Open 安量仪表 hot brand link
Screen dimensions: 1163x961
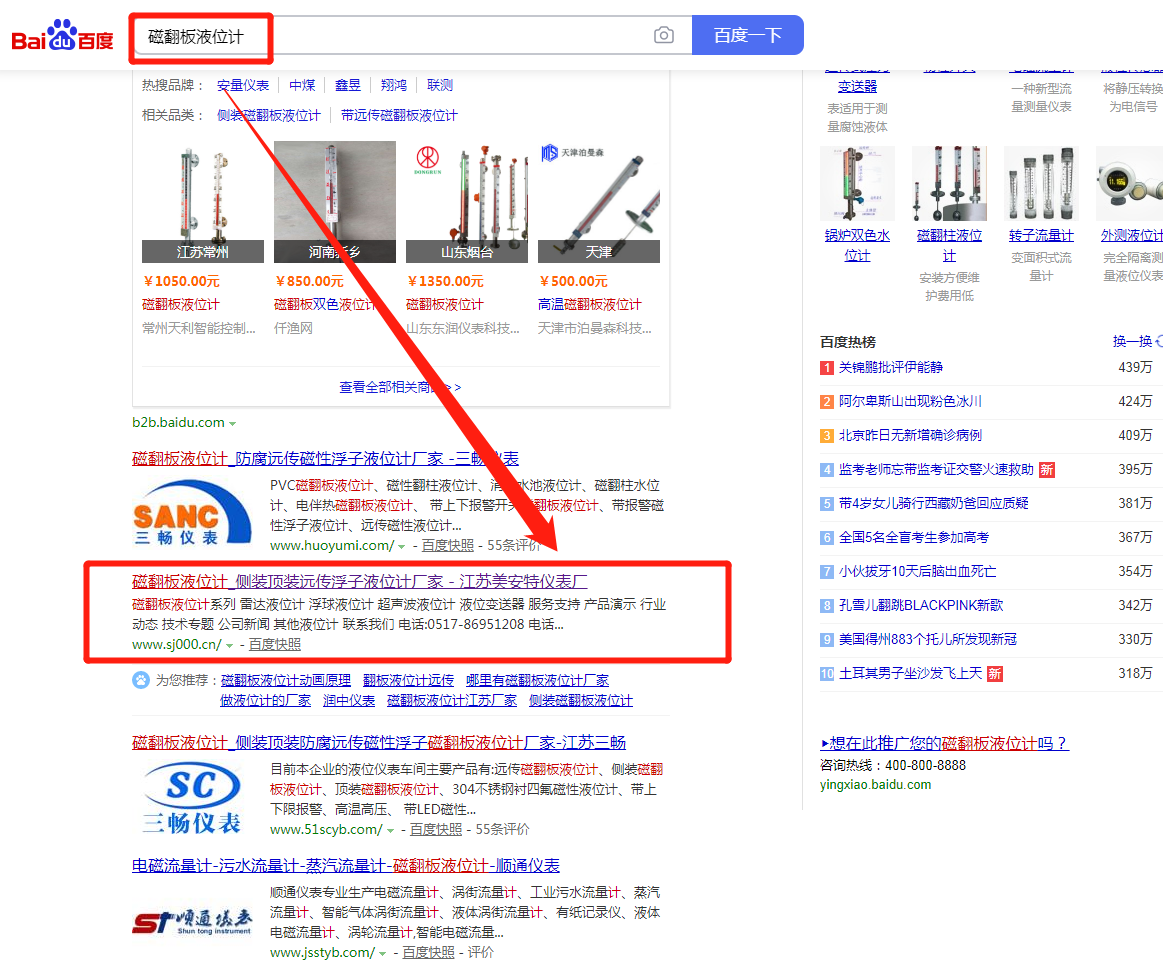(x=243, y=85)
